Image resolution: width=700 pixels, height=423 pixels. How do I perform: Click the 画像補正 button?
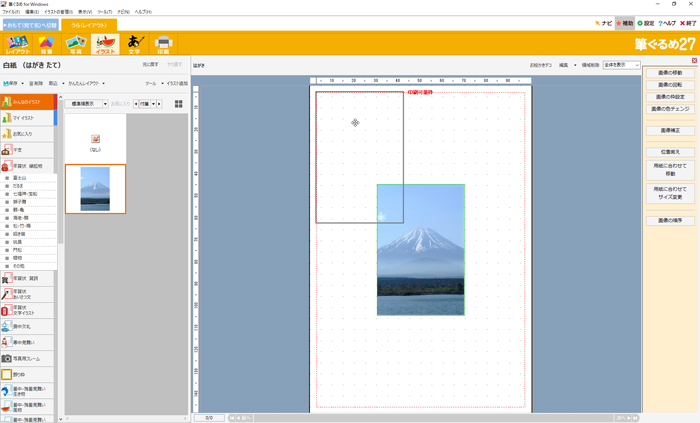coord(670,130)
